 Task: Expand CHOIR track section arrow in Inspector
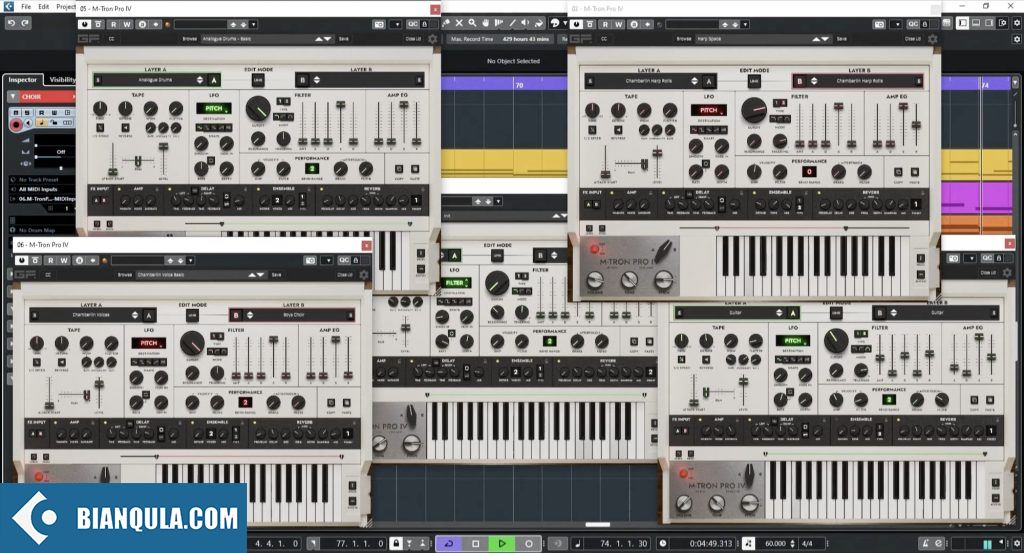click(x=12, y=97)
